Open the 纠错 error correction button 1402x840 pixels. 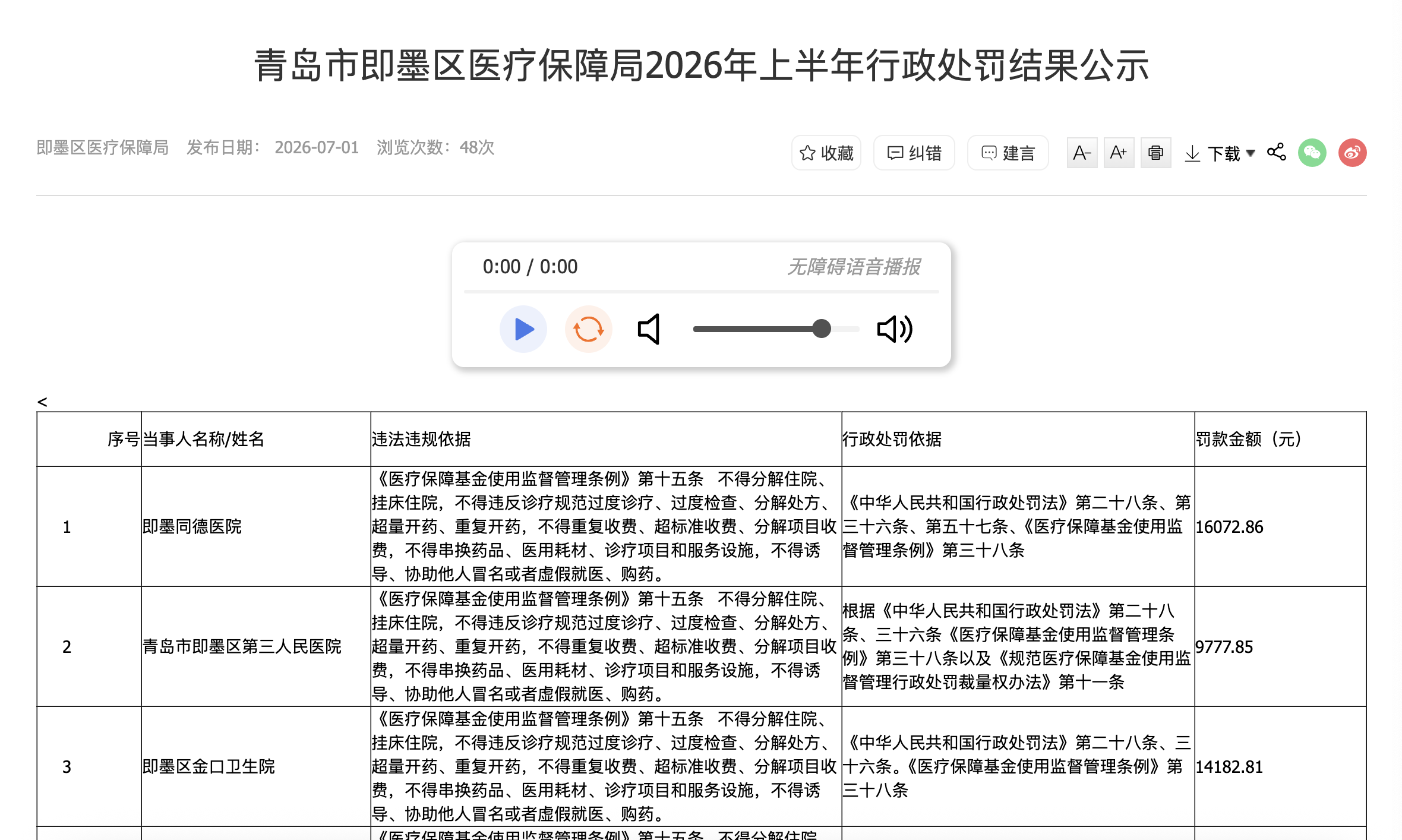click(x=914, y=153)
